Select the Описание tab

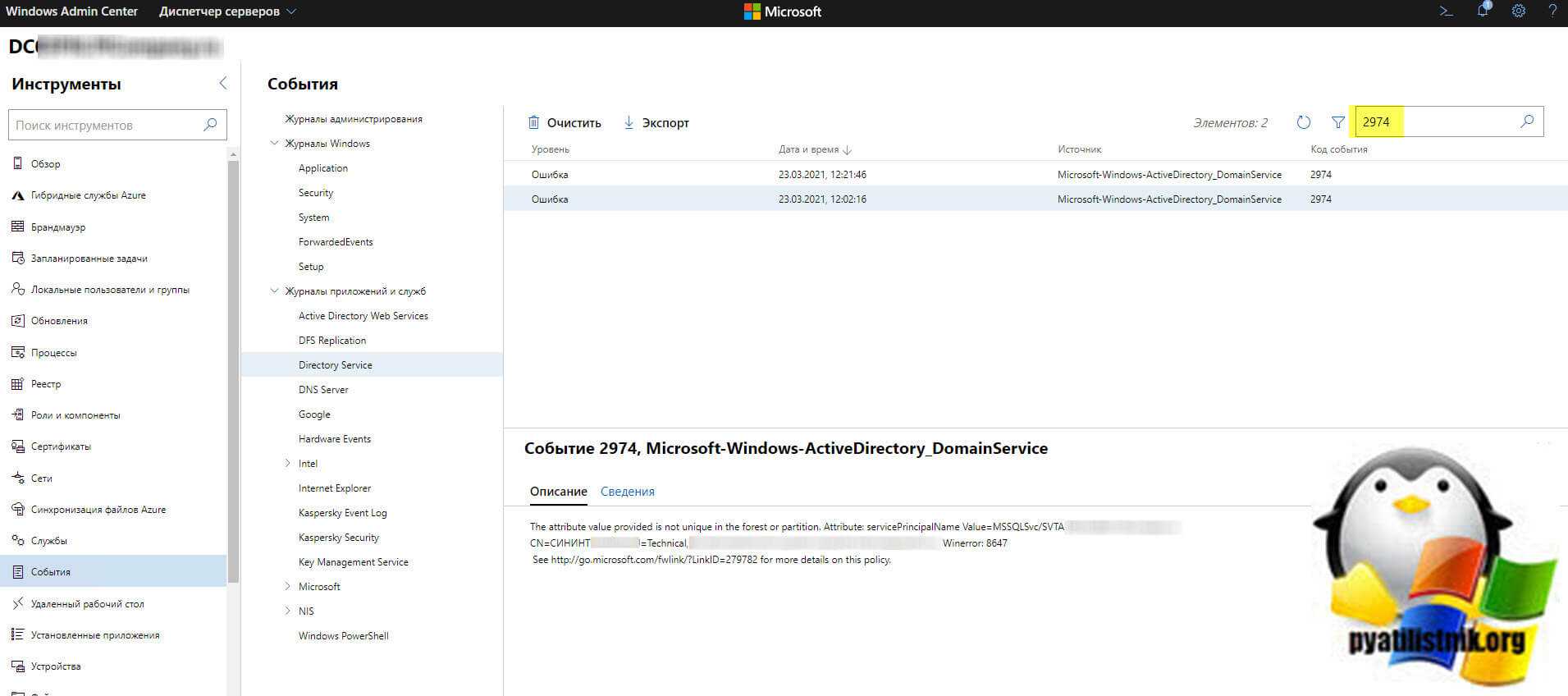click(558, 492)
